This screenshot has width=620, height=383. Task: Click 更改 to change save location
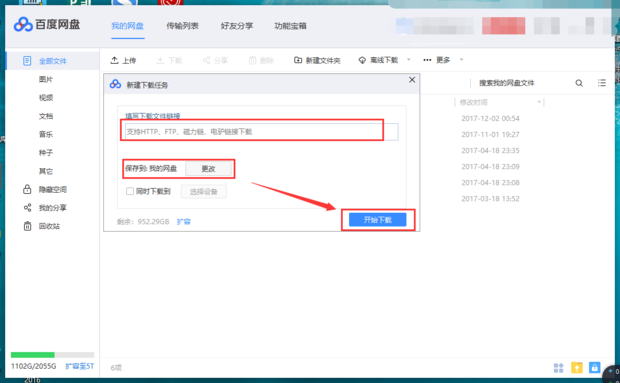(208, 169)
